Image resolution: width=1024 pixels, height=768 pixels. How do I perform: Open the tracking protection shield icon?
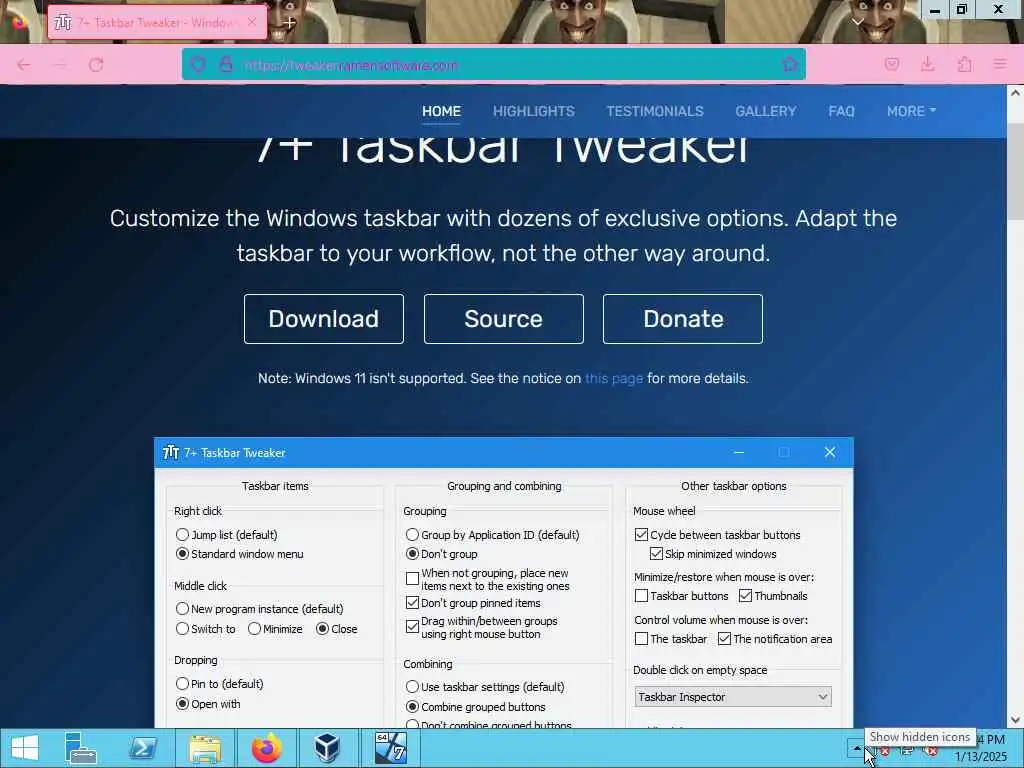point(198,65)
